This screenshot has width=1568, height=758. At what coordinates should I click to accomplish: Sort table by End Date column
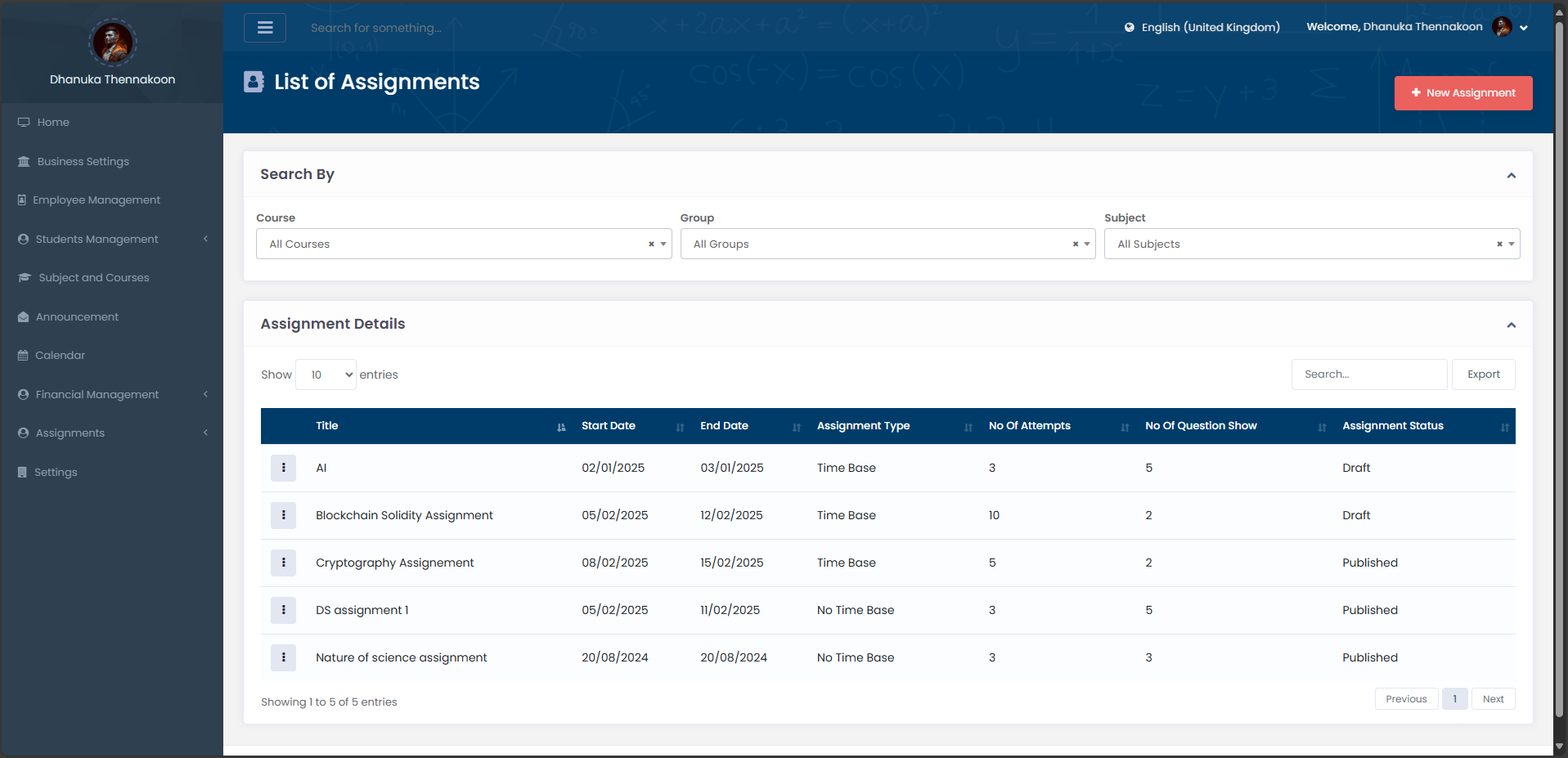(x=748, y=426)
